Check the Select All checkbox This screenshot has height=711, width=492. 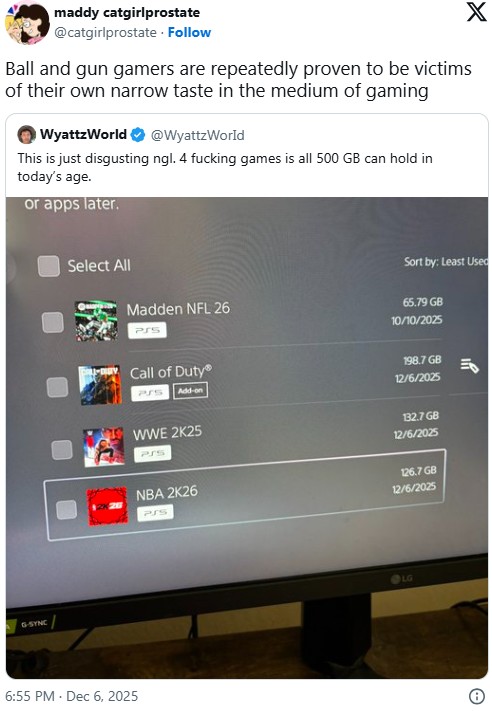tap(49, 266)
